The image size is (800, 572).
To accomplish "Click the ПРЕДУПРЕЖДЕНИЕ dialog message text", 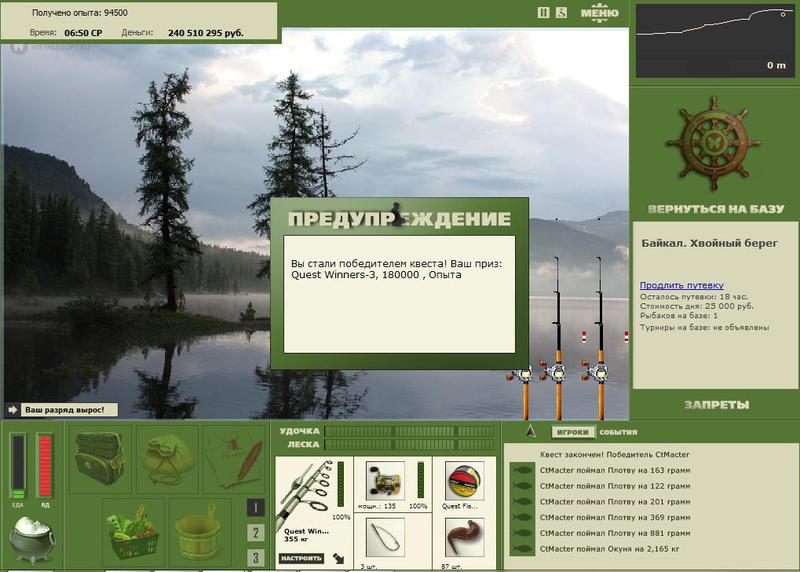I will tap(396, 269).
